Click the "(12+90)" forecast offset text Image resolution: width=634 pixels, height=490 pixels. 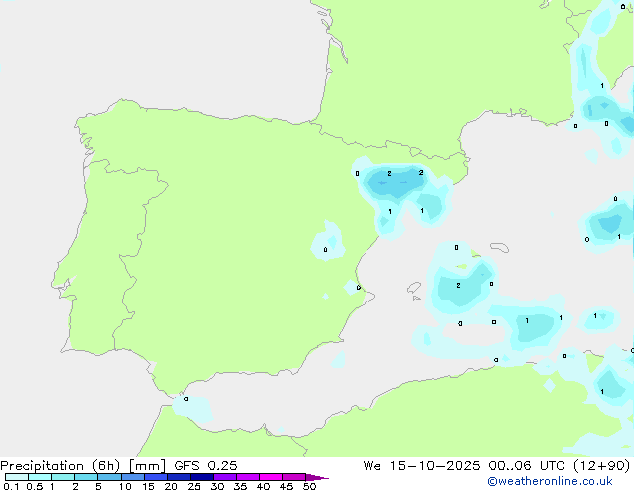coord(602,466)
